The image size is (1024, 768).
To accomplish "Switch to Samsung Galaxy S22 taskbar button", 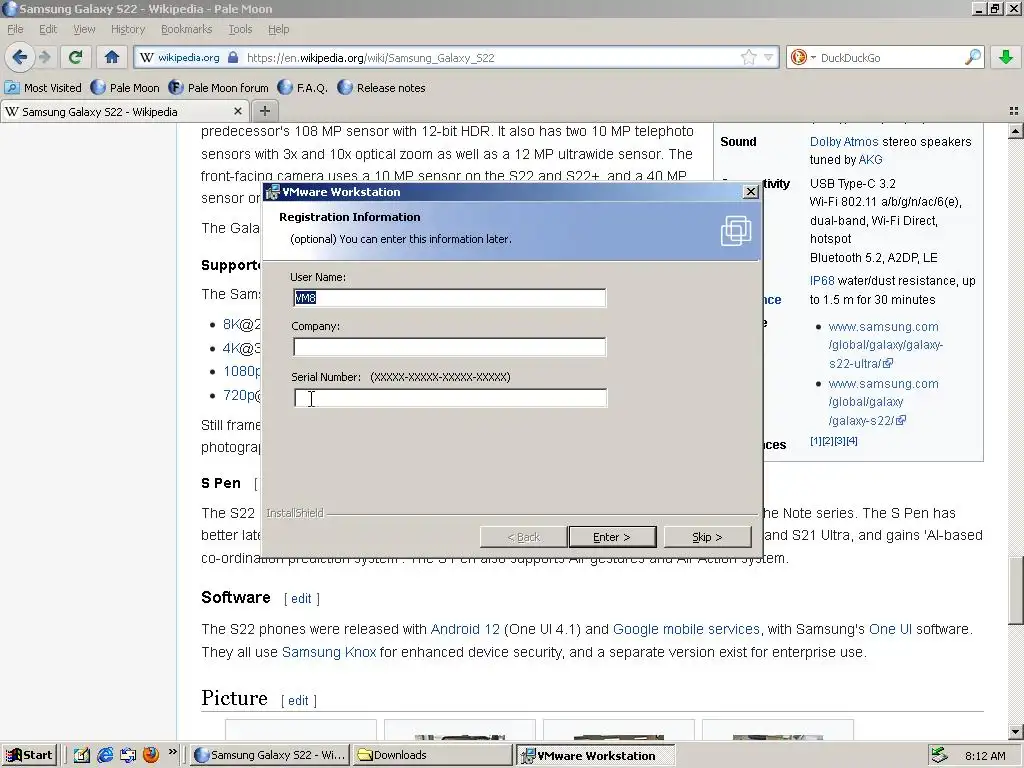I will click(x=270, y=755).
